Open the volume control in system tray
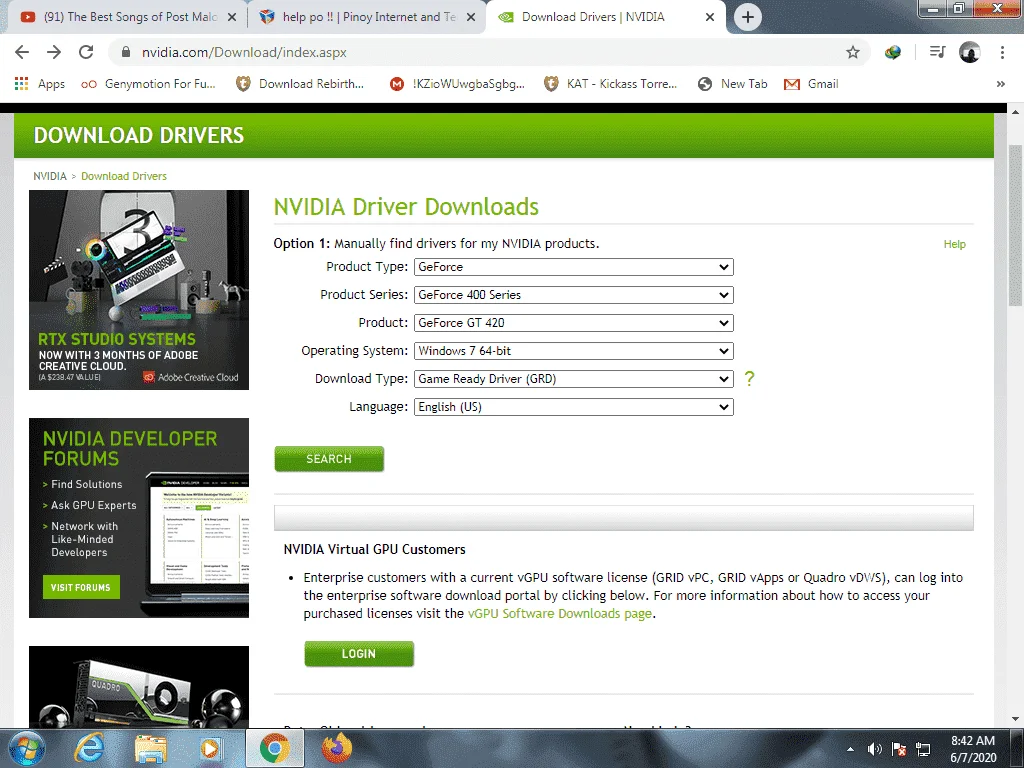Screen dimensions: 1024x768 tap(874, 749)
